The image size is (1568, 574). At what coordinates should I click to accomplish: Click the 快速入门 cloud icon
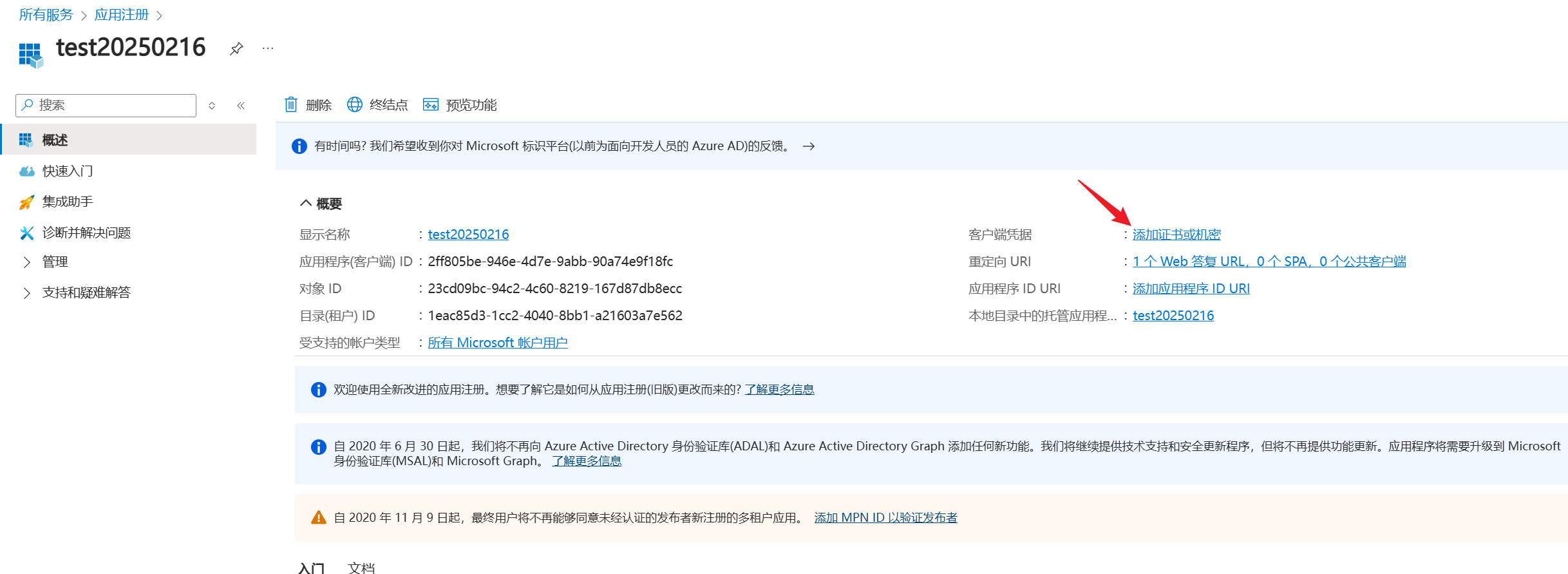(x=26, y=171)
